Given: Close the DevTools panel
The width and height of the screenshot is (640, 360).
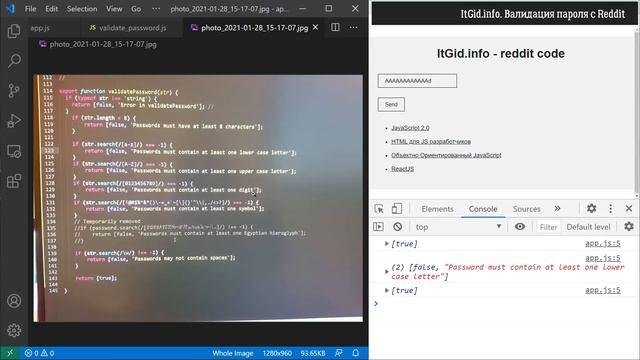Looking at the screenshot, I should click(629, 209).
